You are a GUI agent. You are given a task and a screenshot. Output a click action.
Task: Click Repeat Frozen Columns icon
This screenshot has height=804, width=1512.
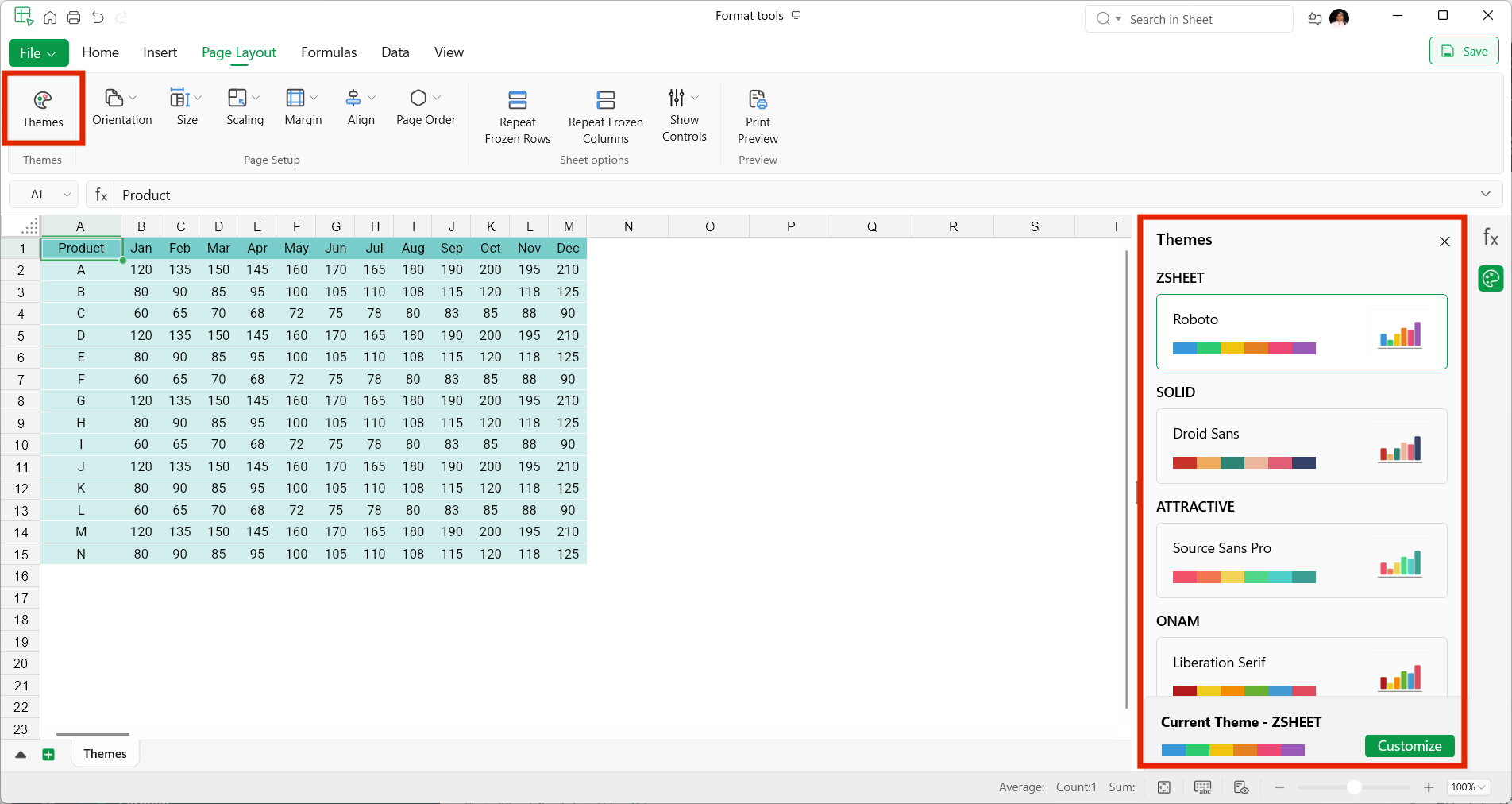pyautogui.click(x=605, y=100)
